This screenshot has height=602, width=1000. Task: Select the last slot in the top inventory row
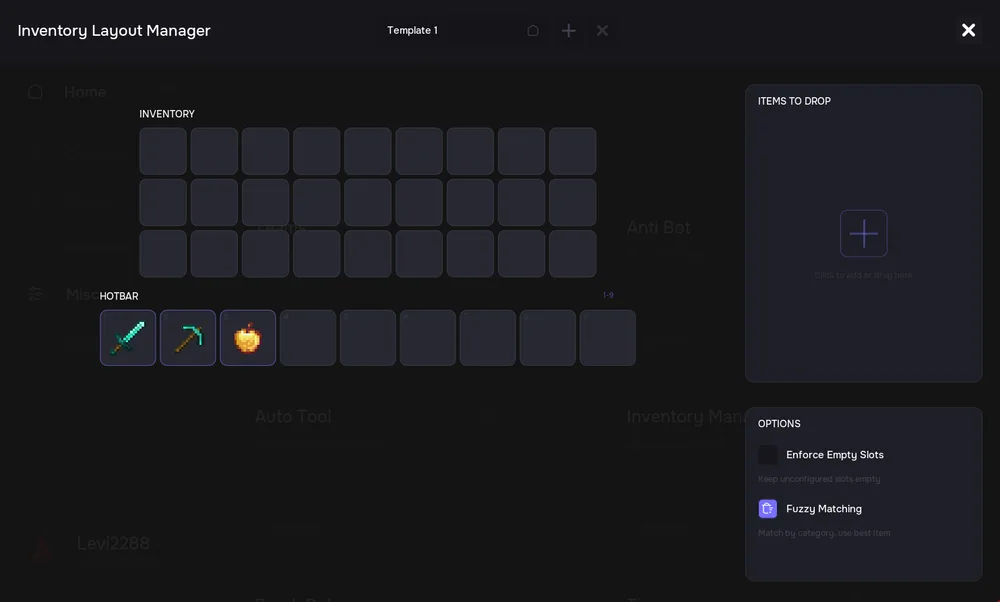(x=573, y=151)
